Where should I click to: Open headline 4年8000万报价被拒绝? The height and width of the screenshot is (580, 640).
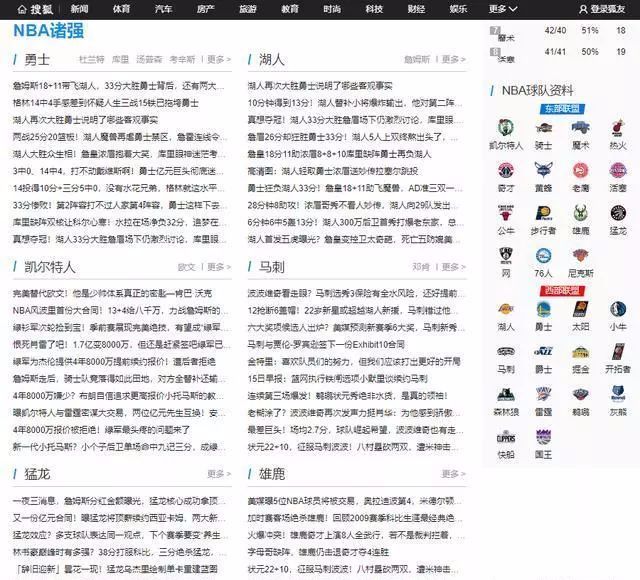pyautogui.click(x=102, y=430)
